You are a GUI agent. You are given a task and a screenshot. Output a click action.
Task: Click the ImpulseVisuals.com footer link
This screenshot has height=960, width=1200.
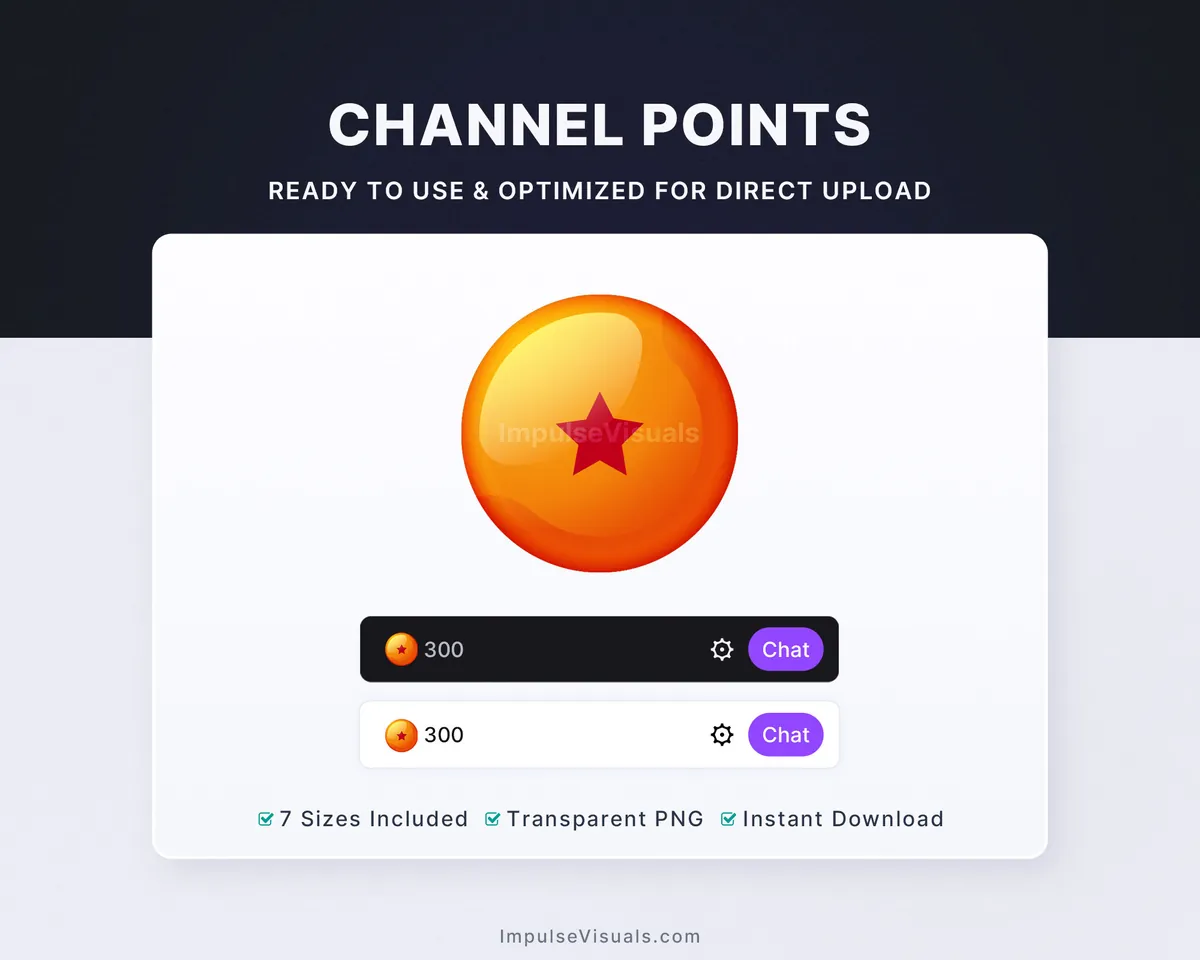click(x=600, y=937)
